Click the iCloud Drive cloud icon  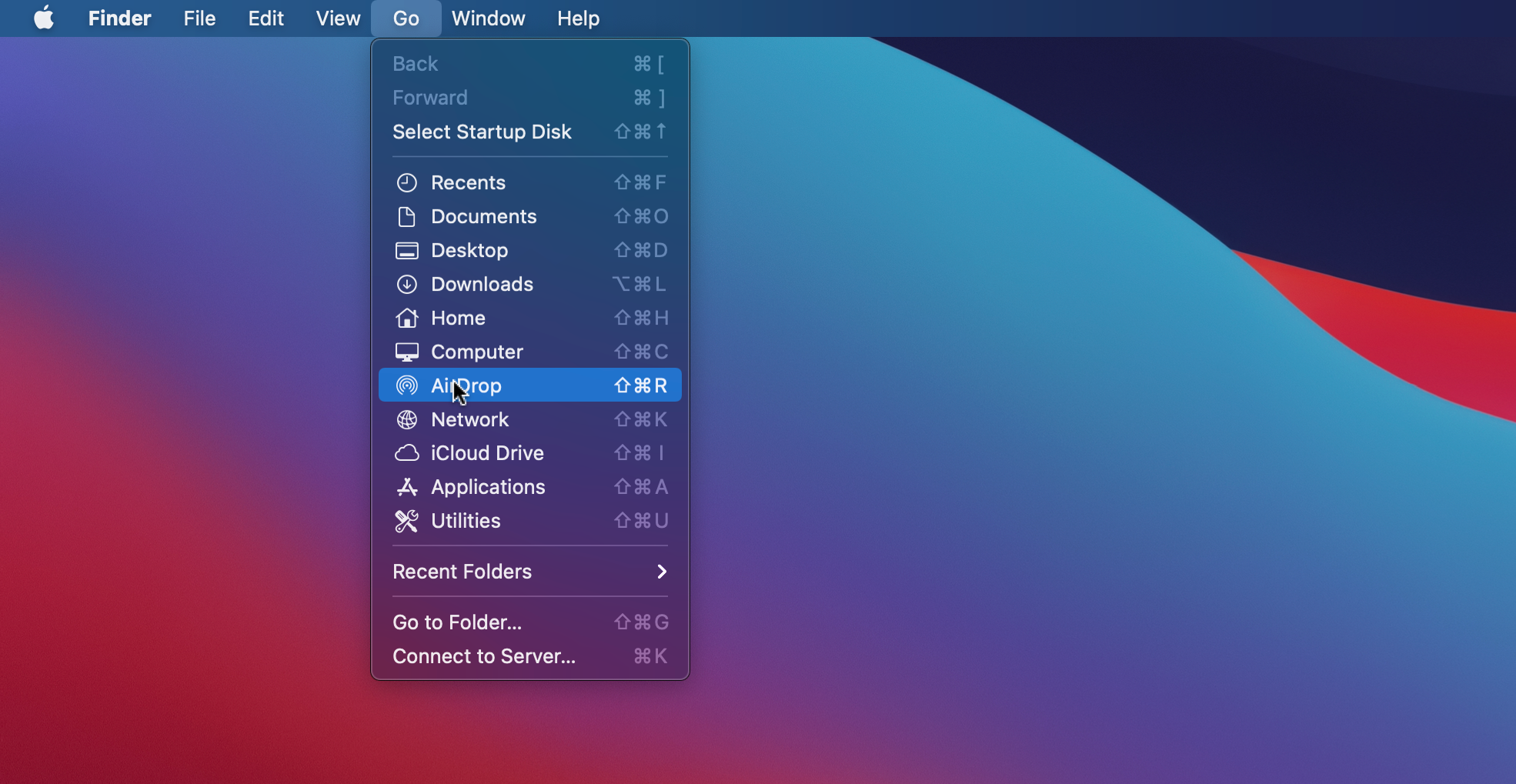[406, 453]
